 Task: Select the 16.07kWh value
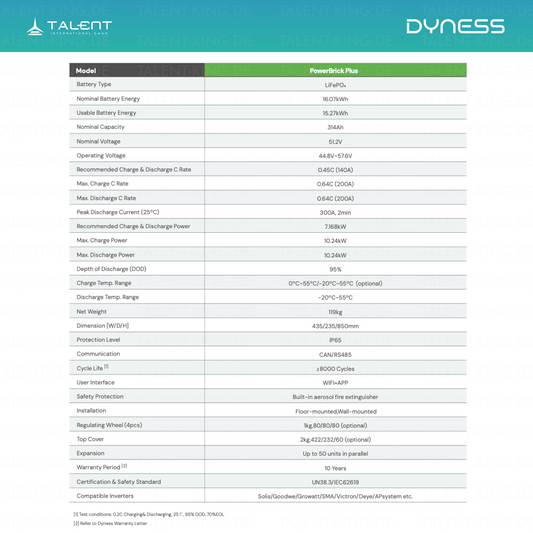(x=335, y=99)
